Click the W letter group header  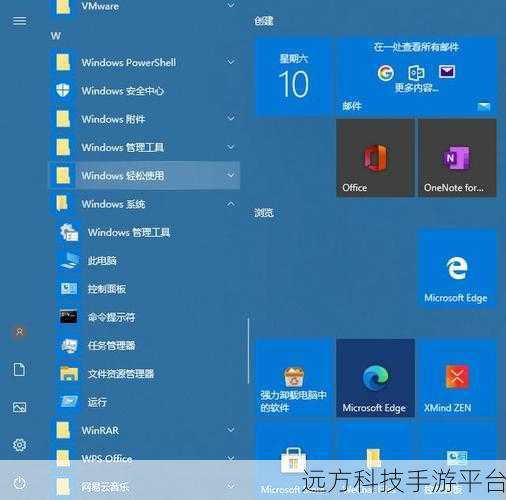56,36
